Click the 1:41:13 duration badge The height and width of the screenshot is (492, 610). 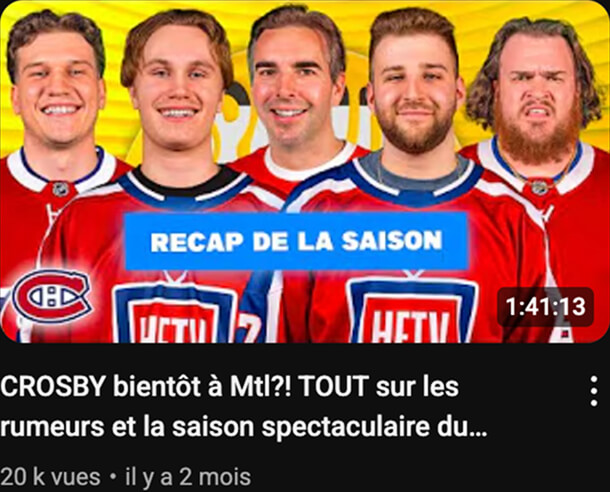(545, 306)
